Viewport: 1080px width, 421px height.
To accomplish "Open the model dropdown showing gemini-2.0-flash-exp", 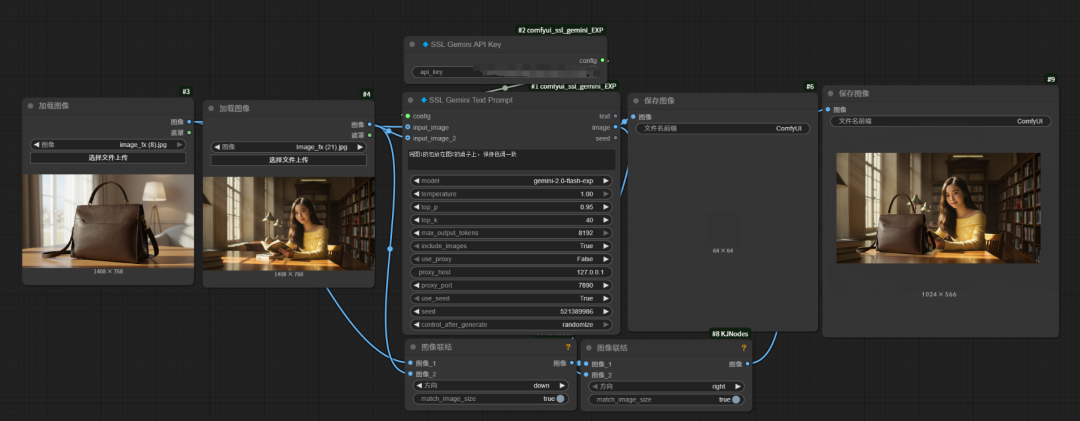I will click(510, 181).
